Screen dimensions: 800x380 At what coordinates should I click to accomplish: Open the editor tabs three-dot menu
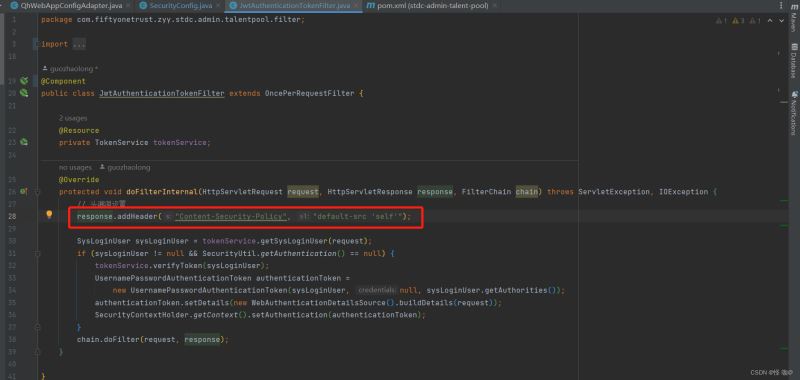click(781, 6)
